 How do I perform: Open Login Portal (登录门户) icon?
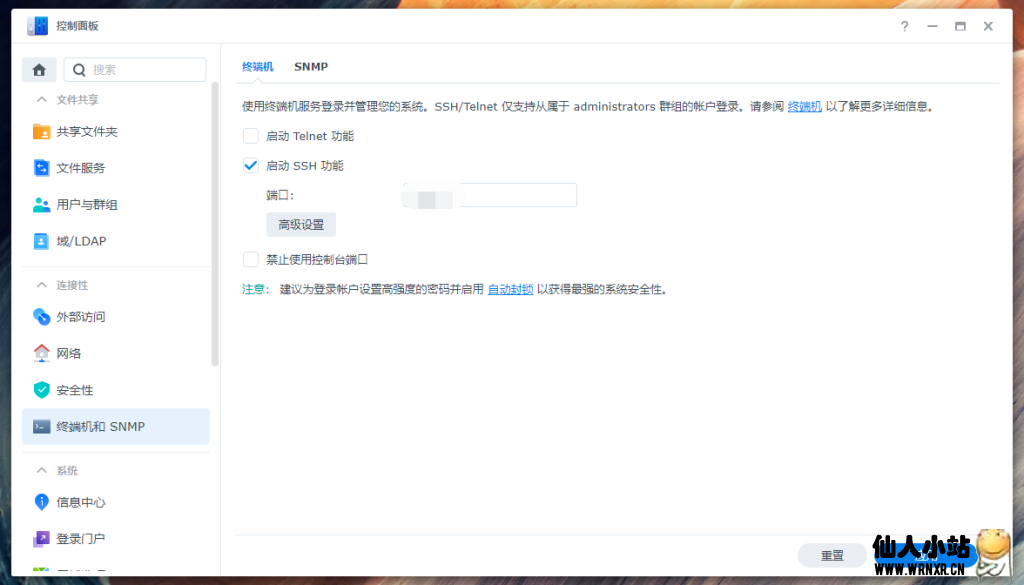click(x=41, y=539)
